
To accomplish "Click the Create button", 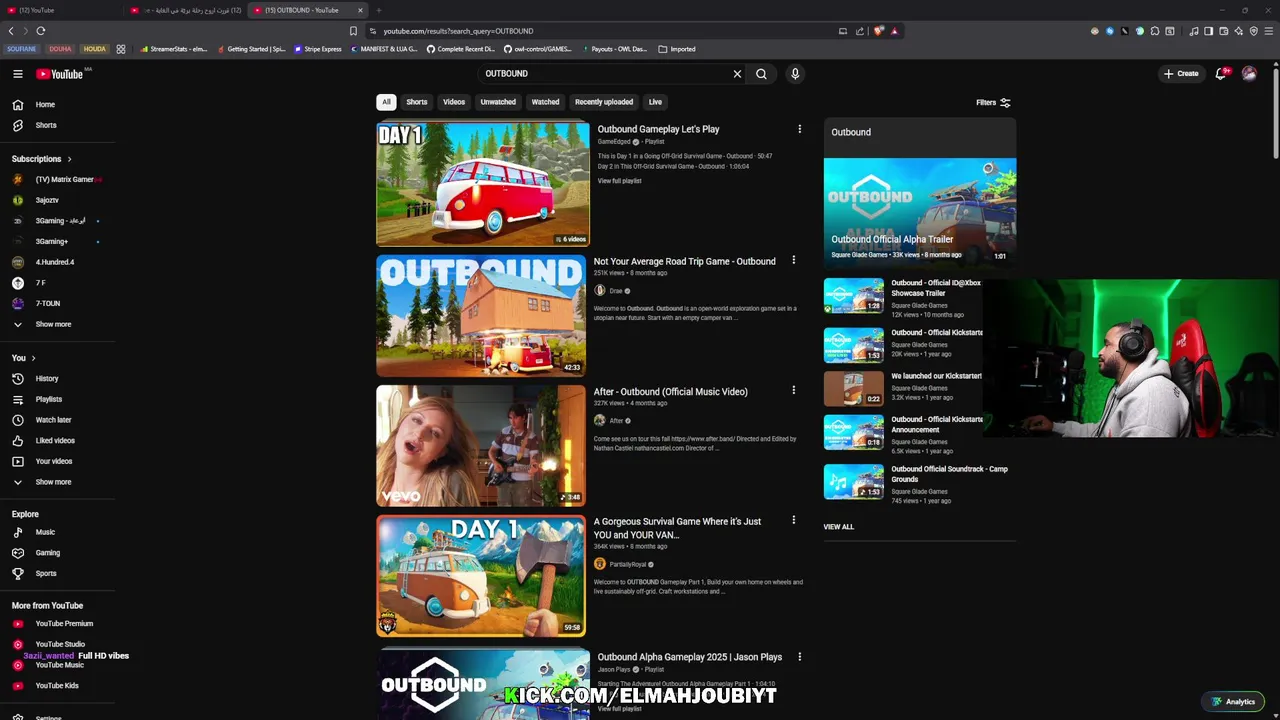I will [x=1180, y=74].
